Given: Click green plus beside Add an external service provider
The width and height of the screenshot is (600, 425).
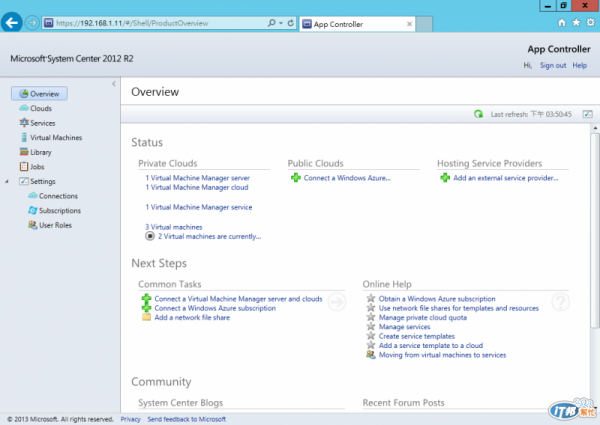Looking at the screenshot, I should coord(445,177).
